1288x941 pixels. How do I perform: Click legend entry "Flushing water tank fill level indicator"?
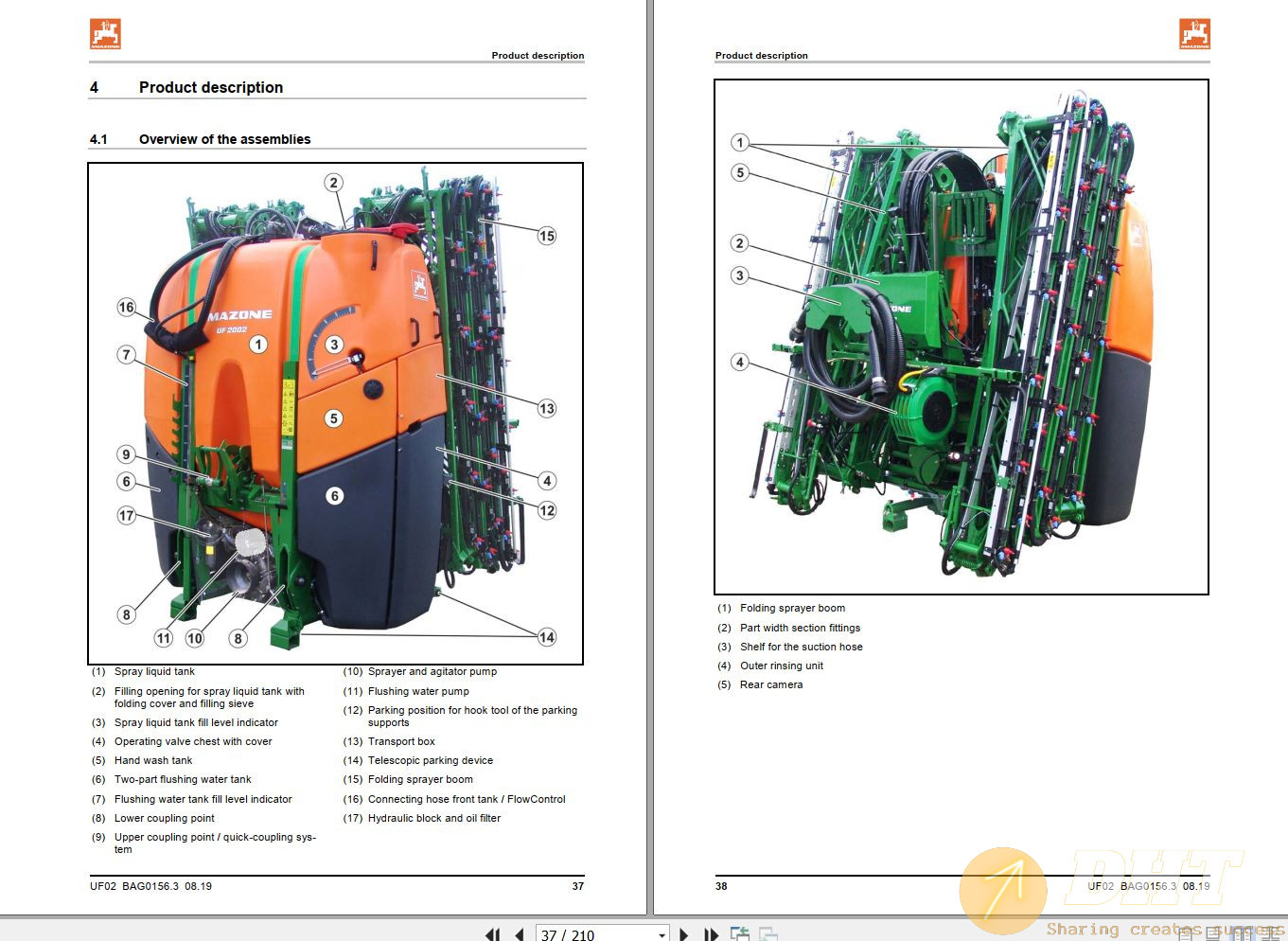click(x=203, y=799)
